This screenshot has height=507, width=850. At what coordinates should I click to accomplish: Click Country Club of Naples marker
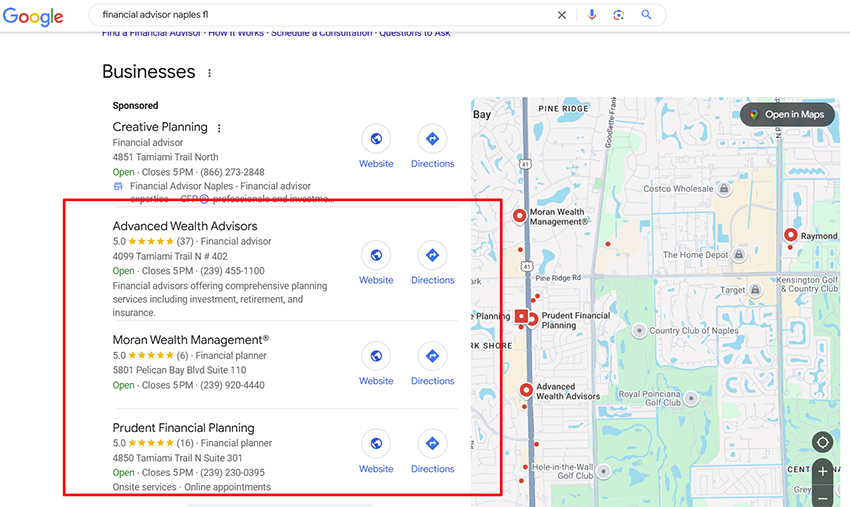pos(640,330)
